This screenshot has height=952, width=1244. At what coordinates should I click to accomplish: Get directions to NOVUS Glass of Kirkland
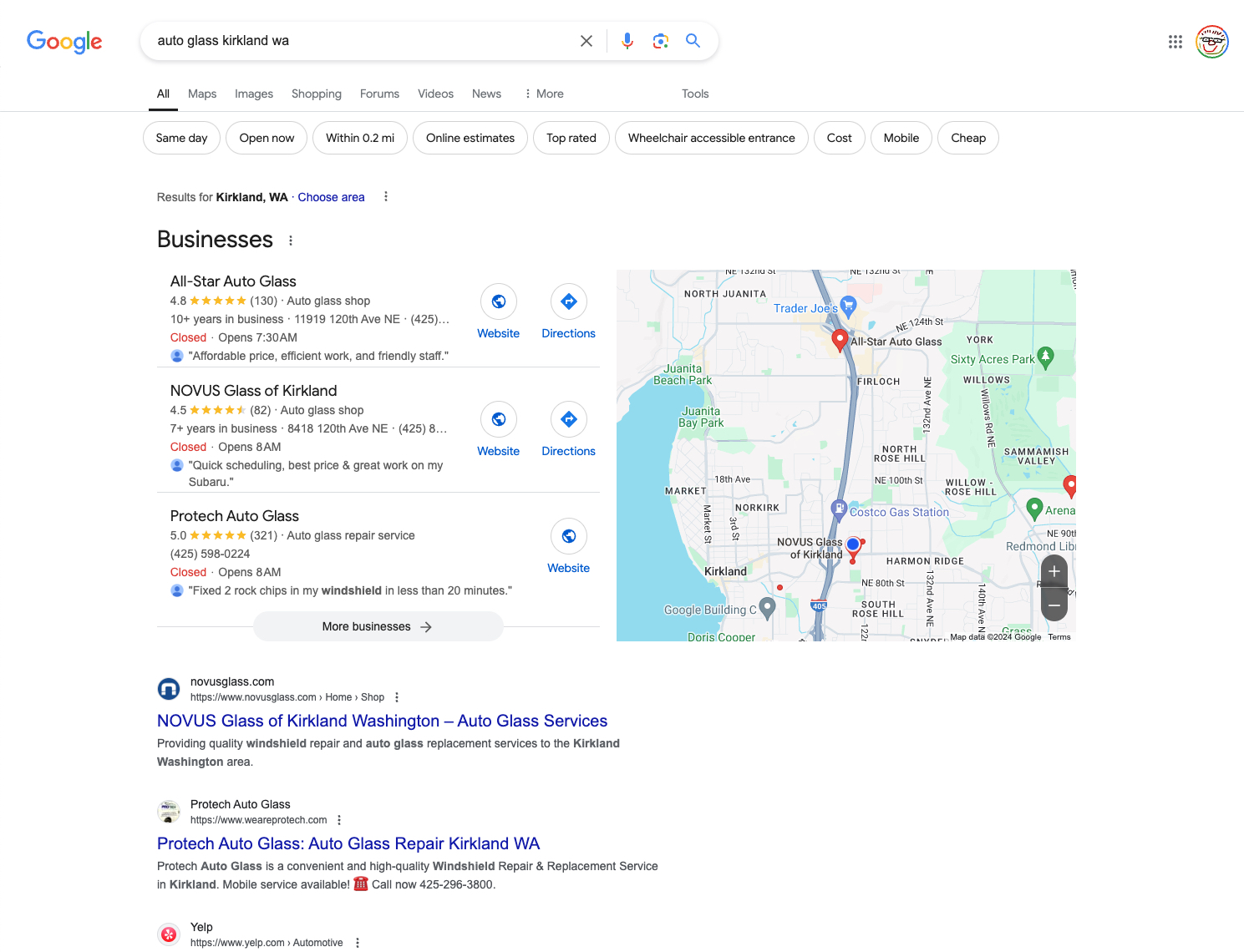[569, 419]
